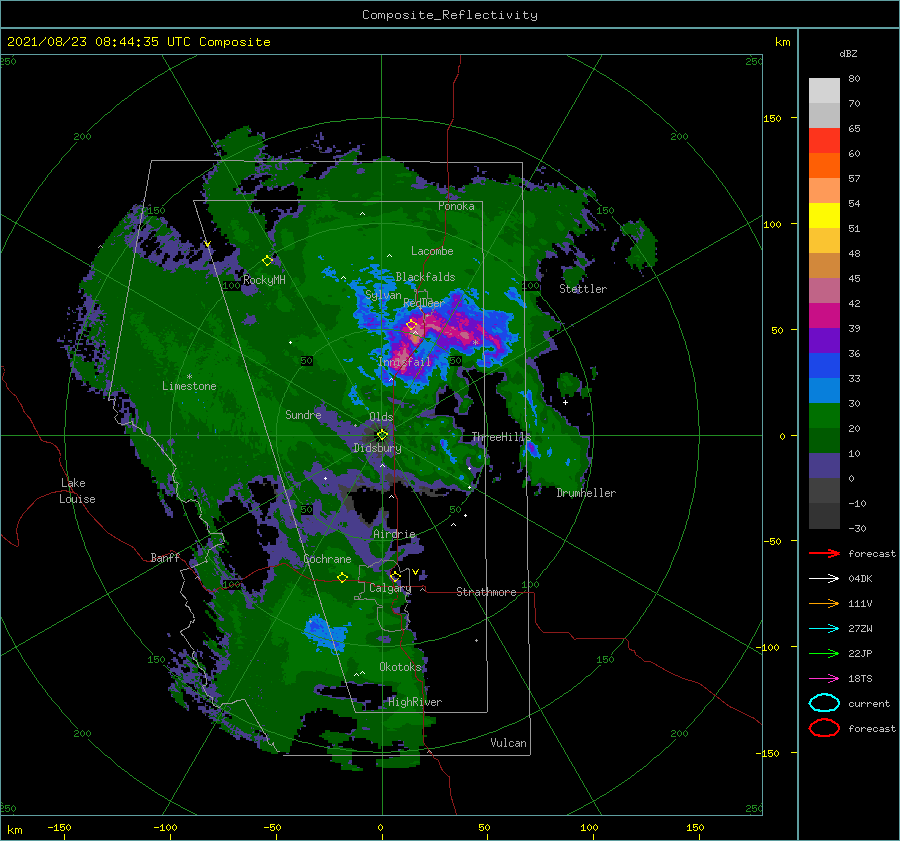
Task: Click the Calgary label
Action: [390, 588]
